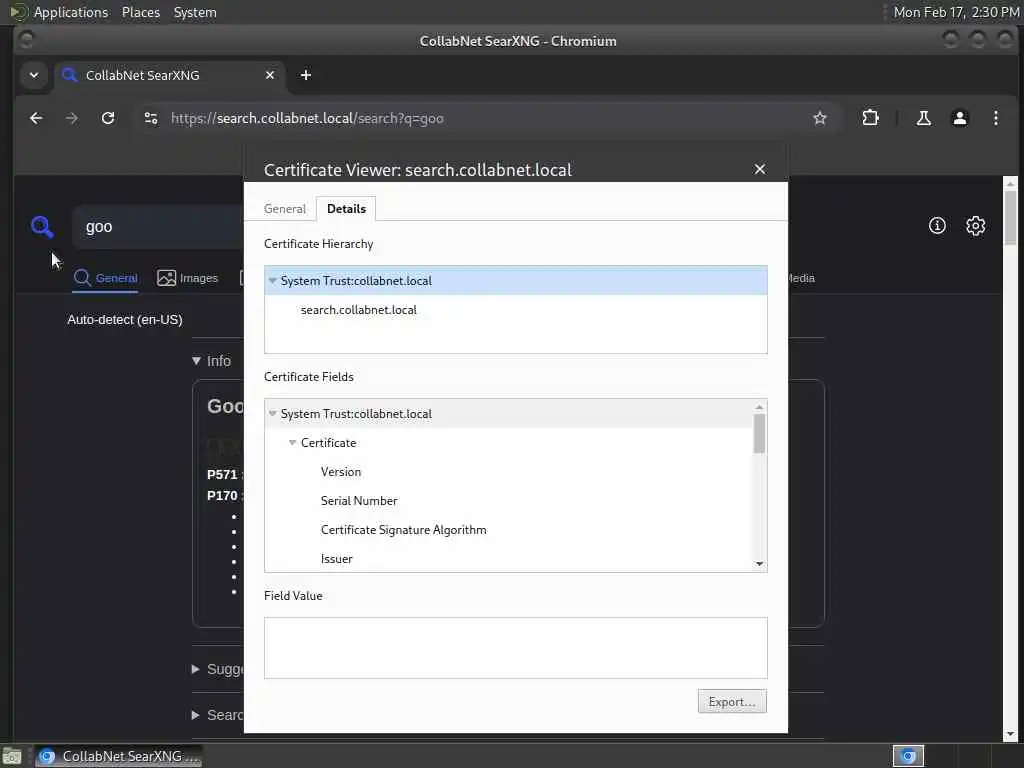Open the Extensions puzzle icon

[x=871, y=118]
